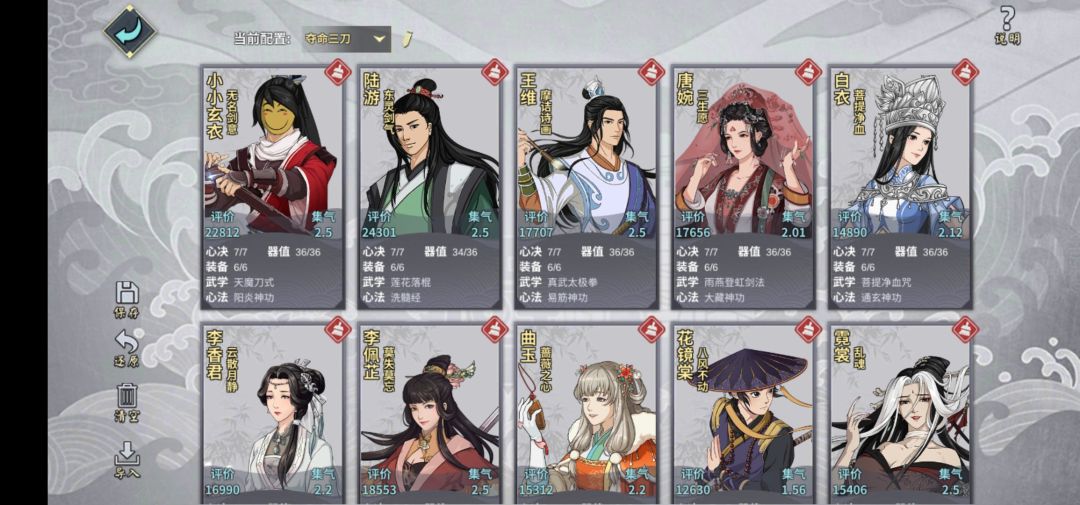
Task: Click the pencil edit icon beside configuration name
Action: click(x=407, y=38)
